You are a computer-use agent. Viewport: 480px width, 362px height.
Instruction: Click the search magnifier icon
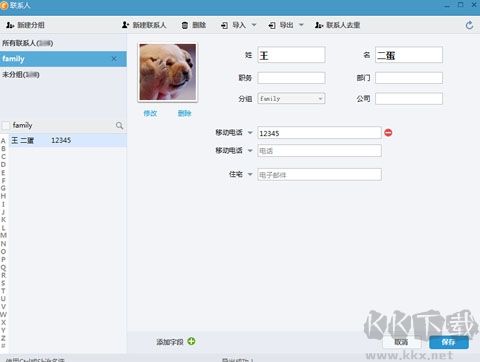click(119, 125)
